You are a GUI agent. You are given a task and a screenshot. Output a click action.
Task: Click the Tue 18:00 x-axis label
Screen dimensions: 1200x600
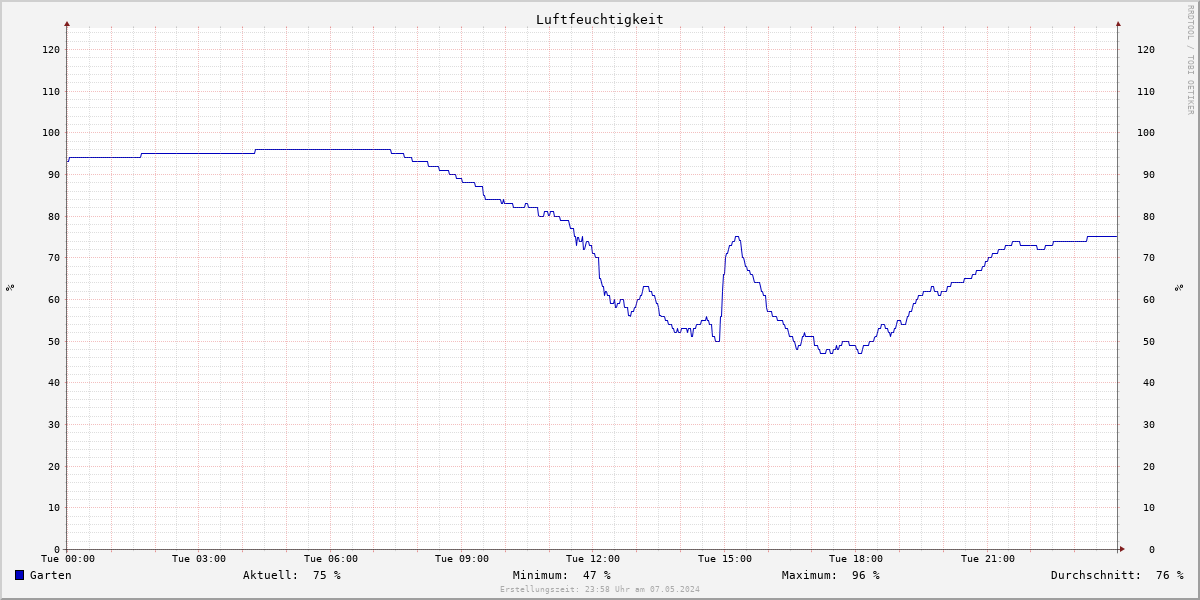point(856,559)
